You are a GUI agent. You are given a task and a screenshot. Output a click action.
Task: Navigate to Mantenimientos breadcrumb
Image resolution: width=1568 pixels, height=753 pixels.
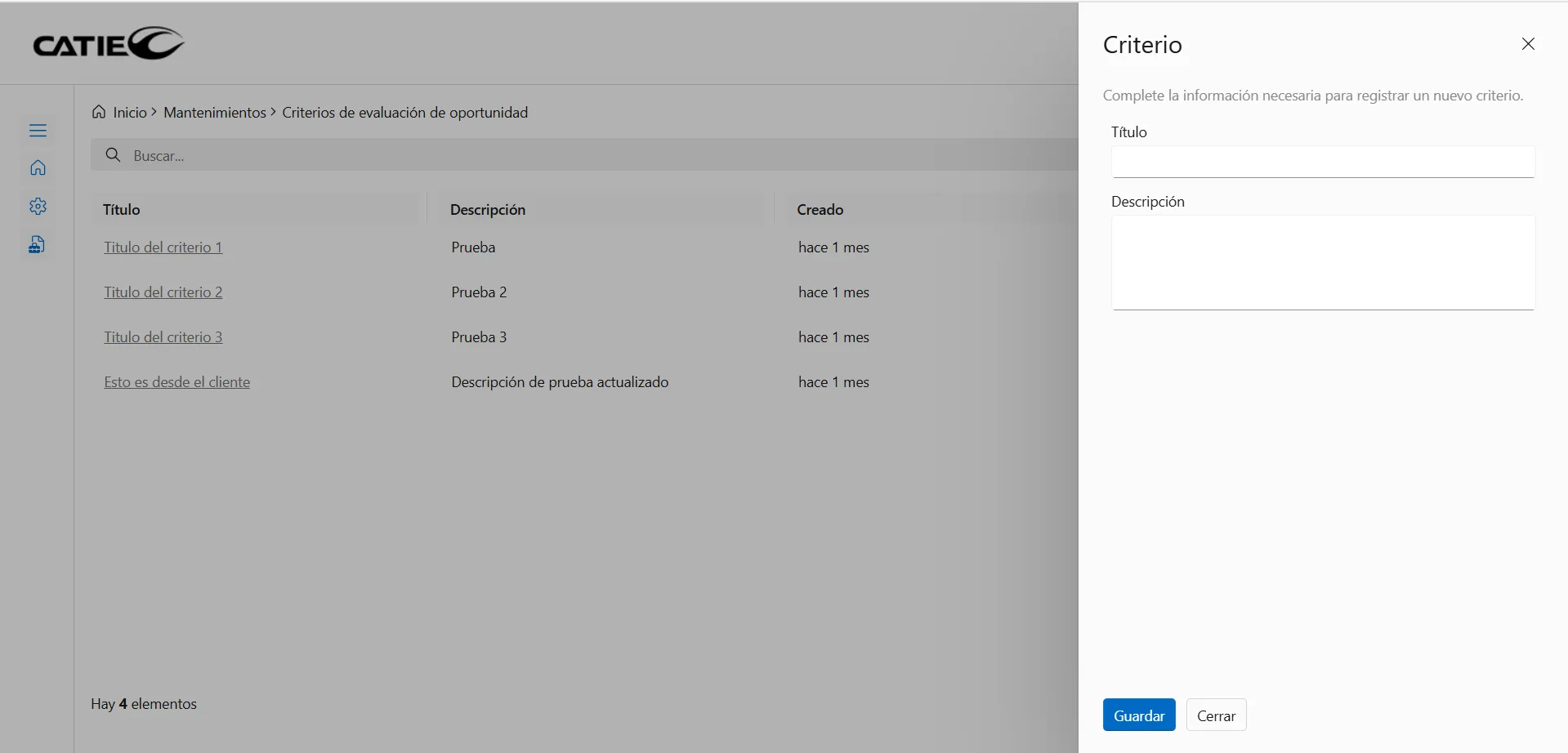215,113
